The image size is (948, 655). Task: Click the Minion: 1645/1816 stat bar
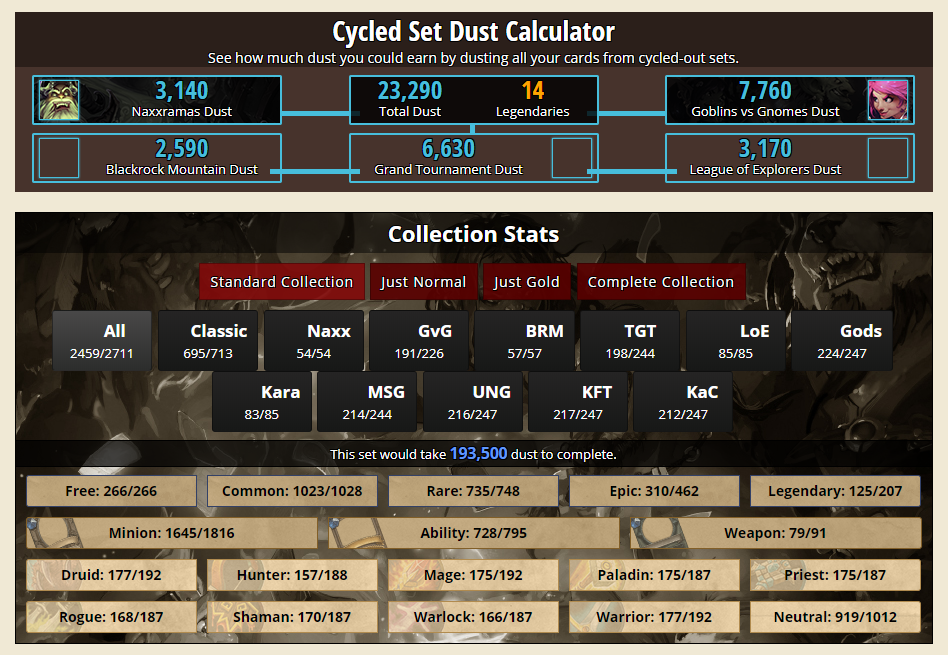pyautogui.click(x=172, y=533)
